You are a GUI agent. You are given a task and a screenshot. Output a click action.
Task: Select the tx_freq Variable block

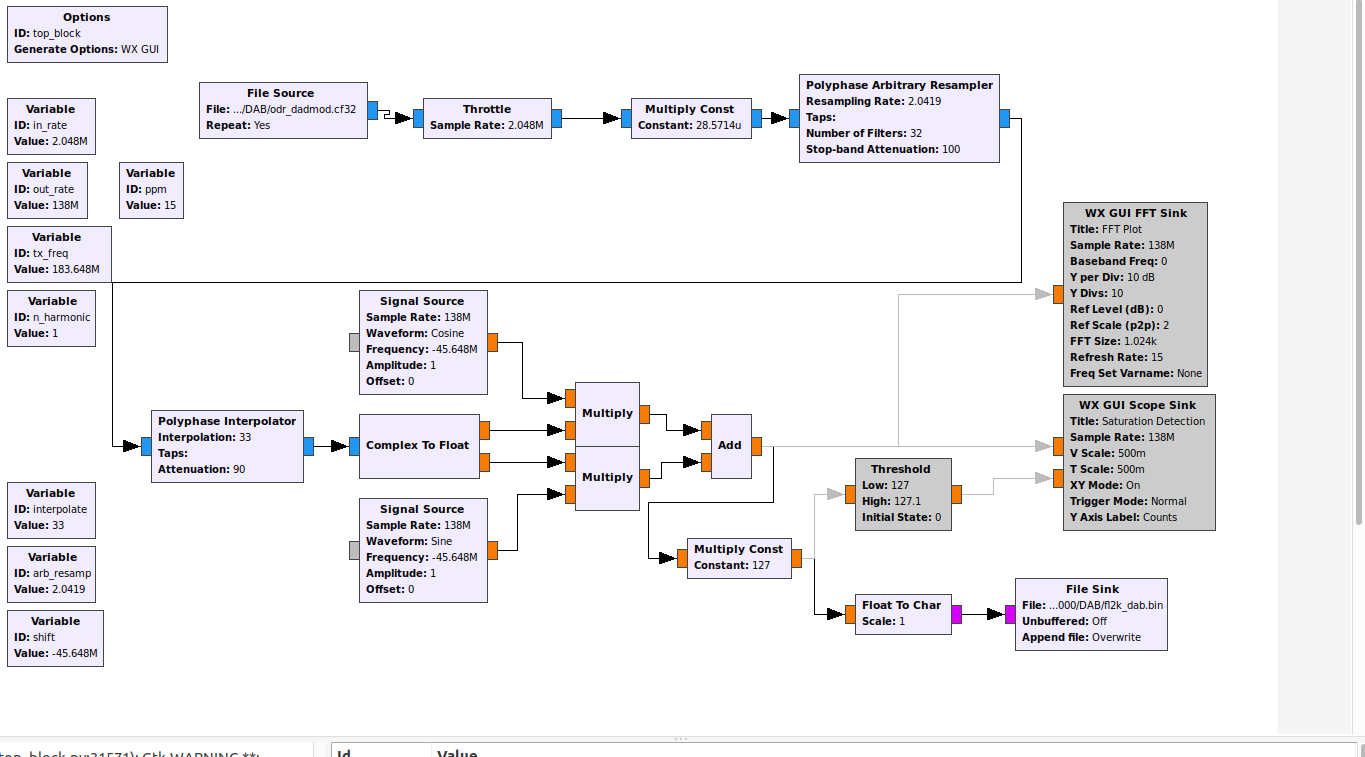[59, 254]
